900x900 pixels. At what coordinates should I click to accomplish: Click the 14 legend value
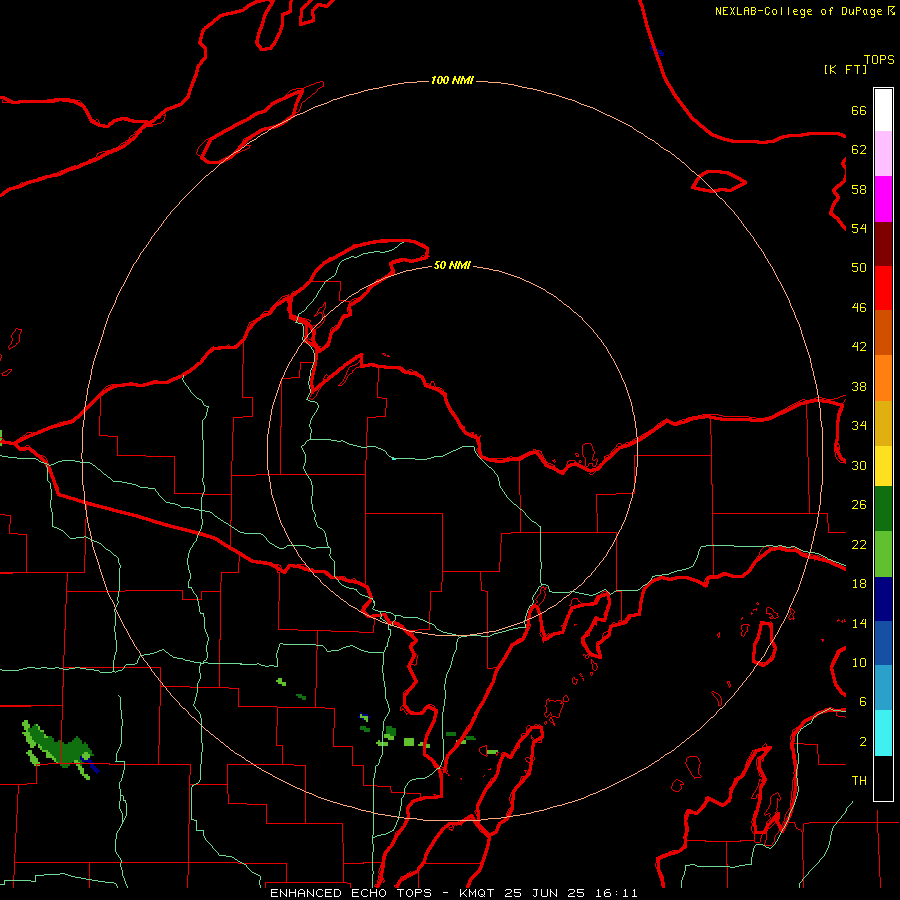[x=859, y=623]
